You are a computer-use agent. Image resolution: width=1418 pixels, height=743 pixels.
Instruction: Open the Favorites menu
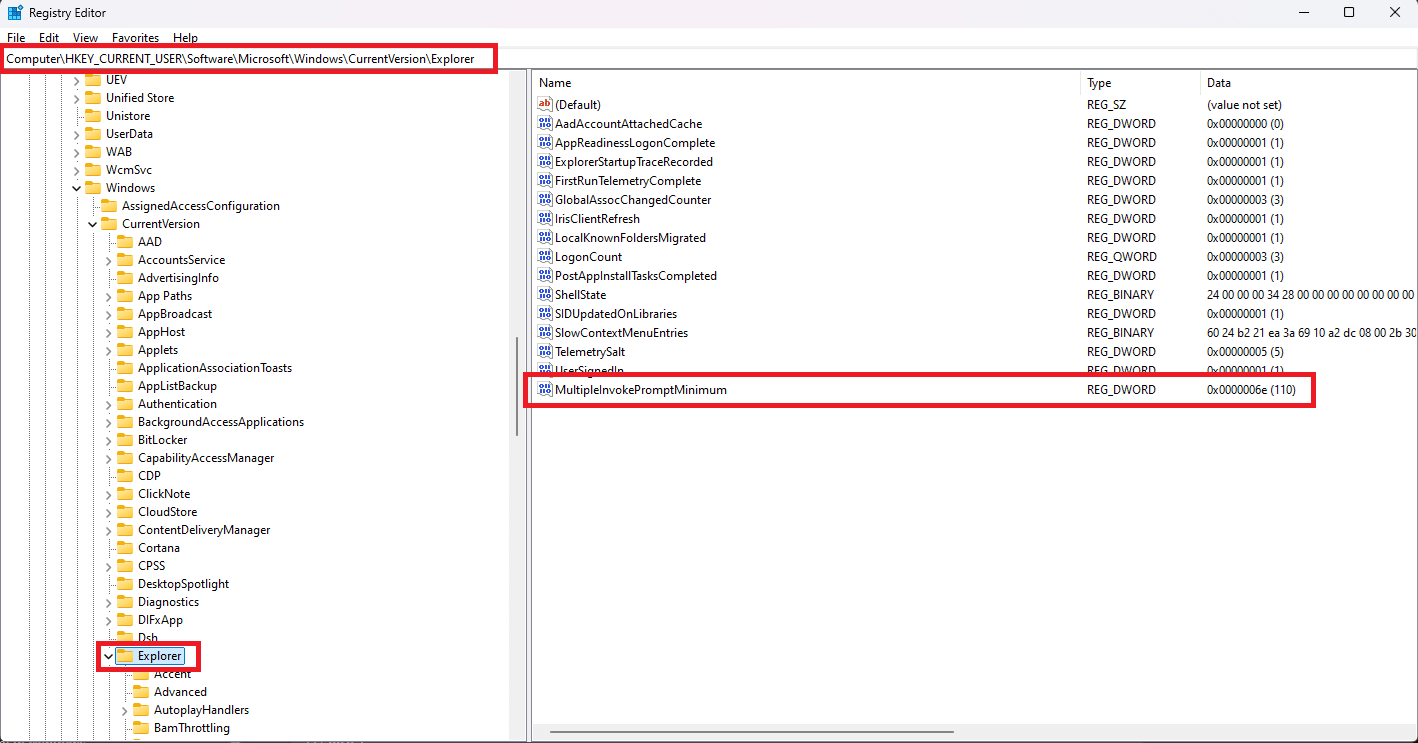(135, 38)
